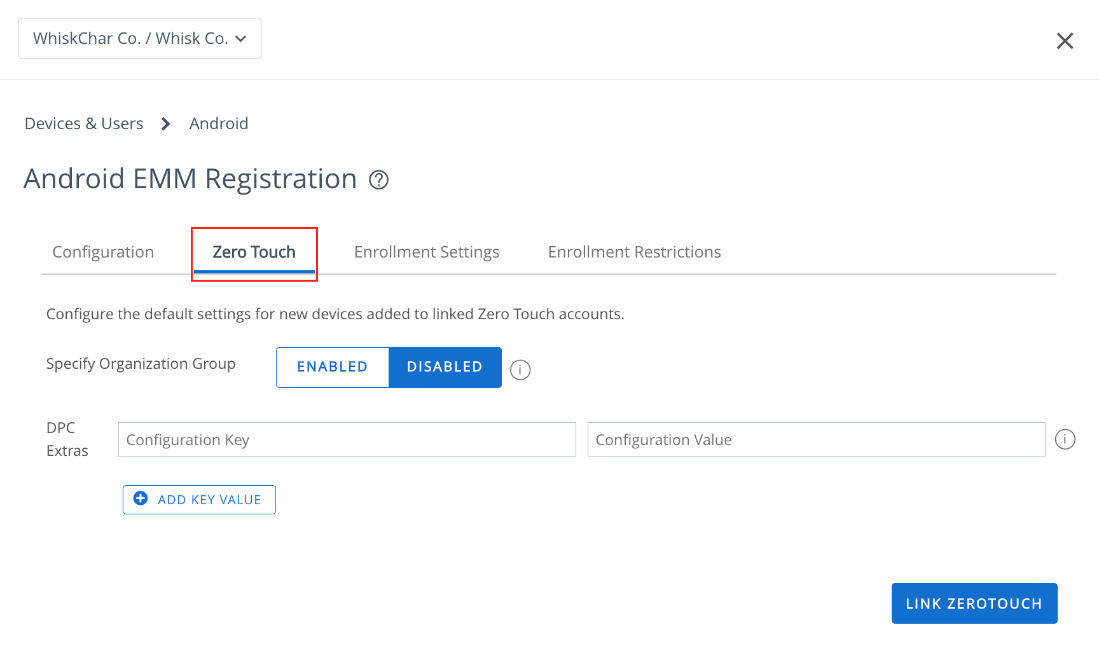This screenshot has height=646, width=1099.
Task: View info about Specify Organization Group setting
Action: (x=520, y=370)
